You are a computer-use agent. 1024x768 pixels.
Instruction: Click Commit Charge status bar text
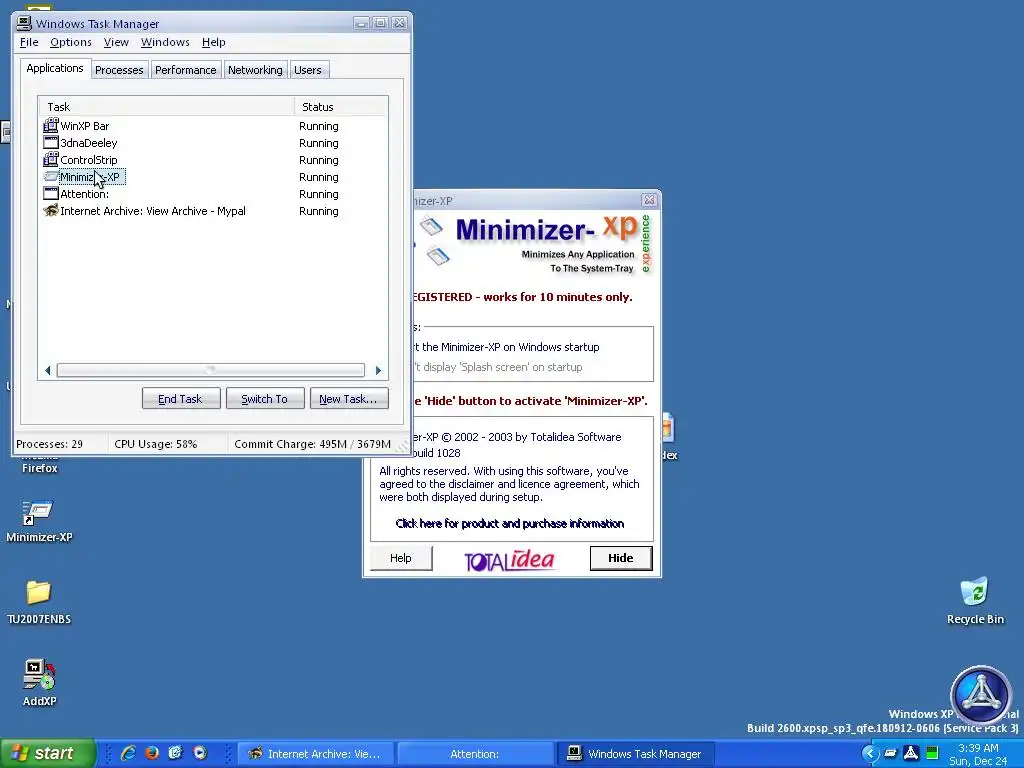pyautogui.click(x=312, y=444)
